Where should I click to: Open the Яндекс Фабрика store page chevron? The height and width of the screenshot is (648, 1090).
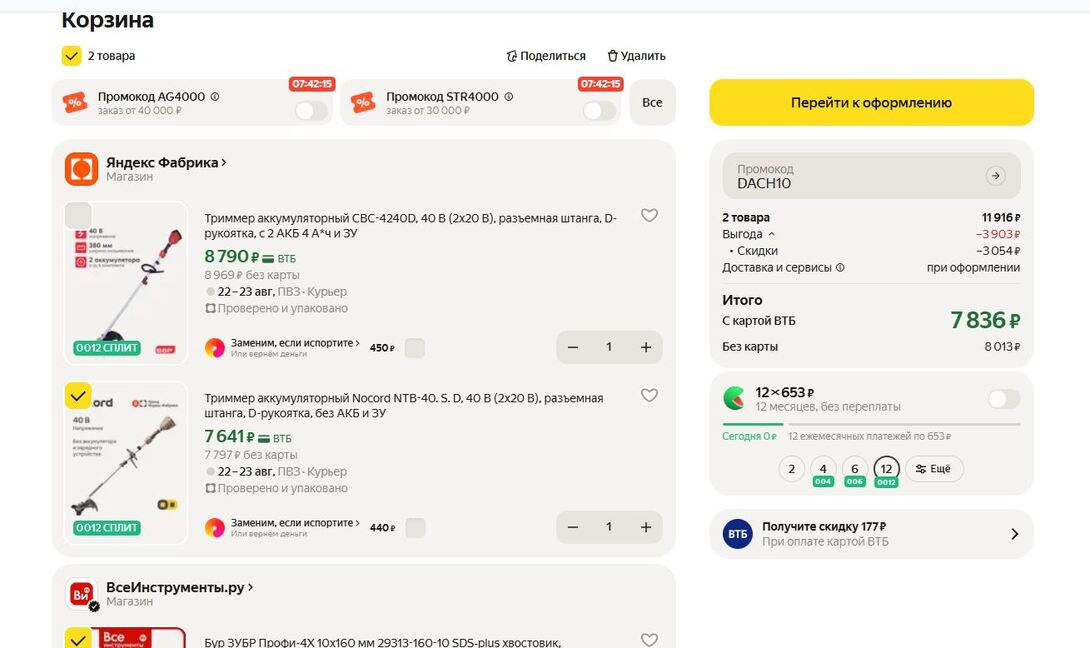224,162
